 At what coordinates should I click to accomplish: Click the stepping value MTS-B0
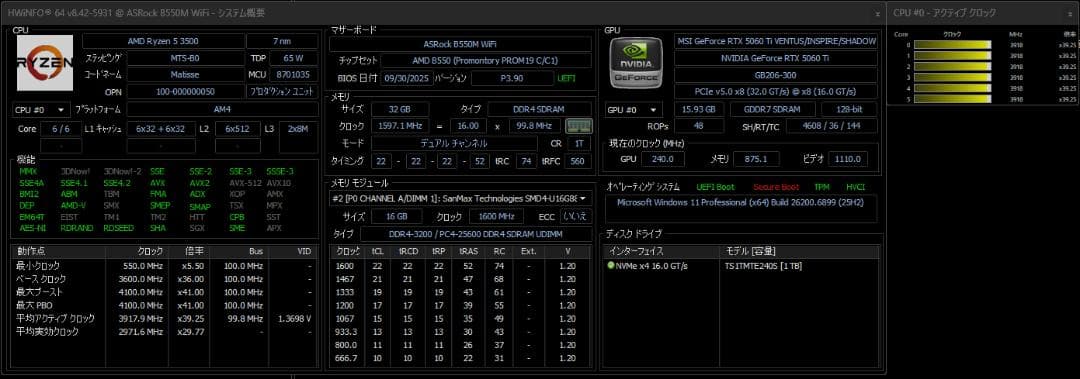[185, 59]
